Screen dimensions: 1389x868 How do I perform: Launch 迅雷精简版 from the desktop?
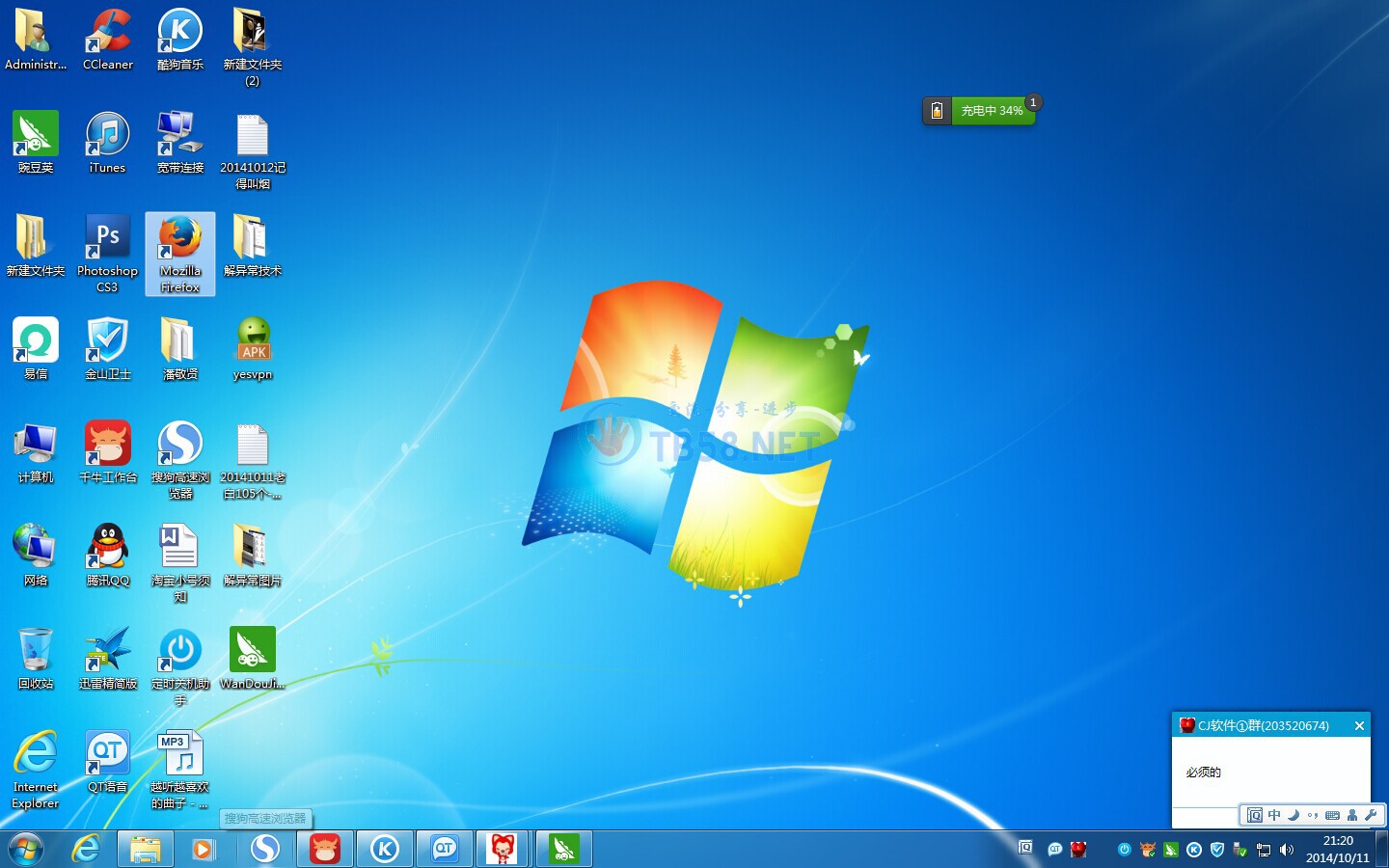108,658
